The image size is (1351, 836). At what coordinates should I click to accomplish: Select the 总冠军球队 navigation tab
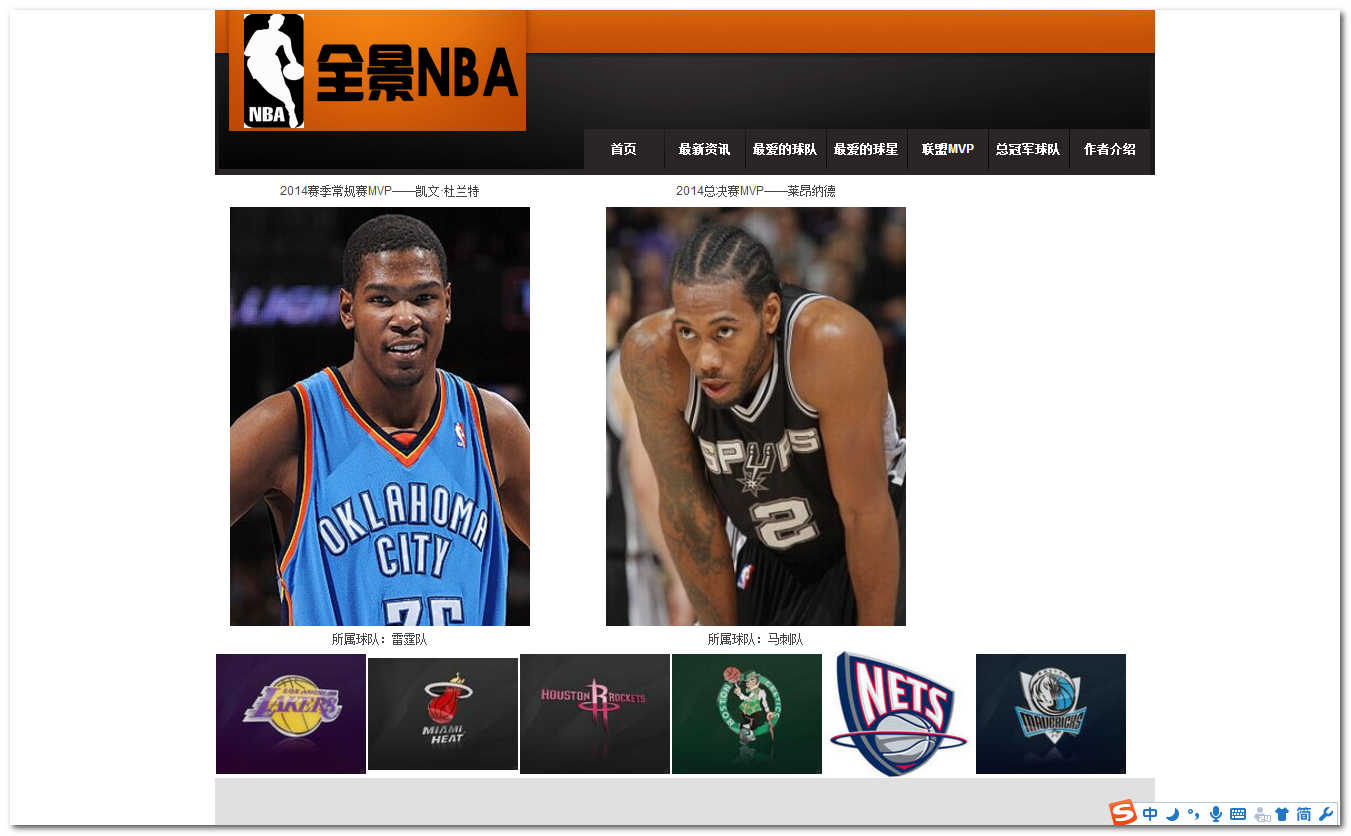pos(1028,149)
